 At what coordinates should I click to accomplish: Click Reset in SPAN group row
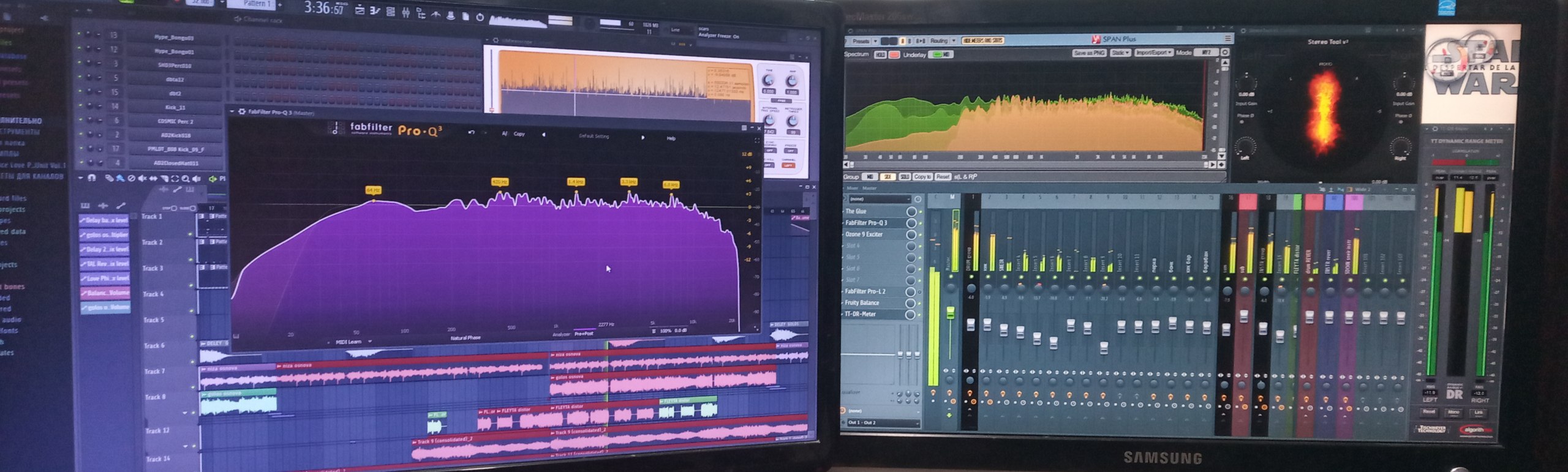[x=943, y=177]
